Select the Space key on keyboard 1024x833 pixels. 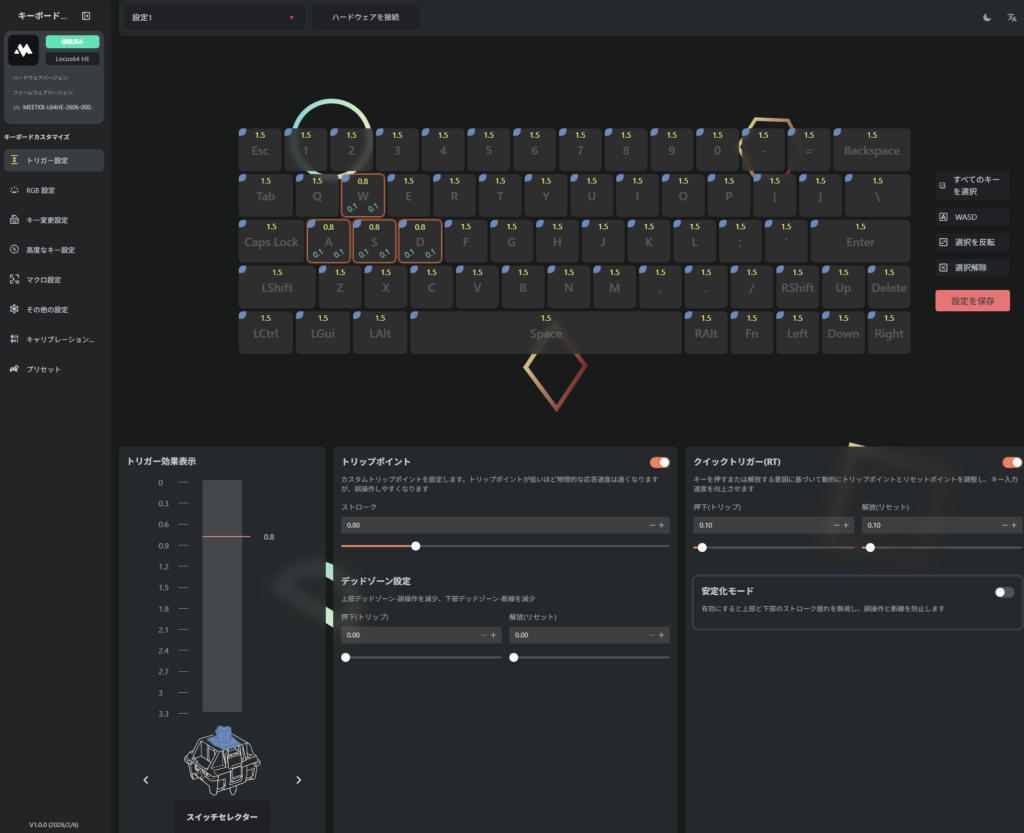(x=546, y=333)
